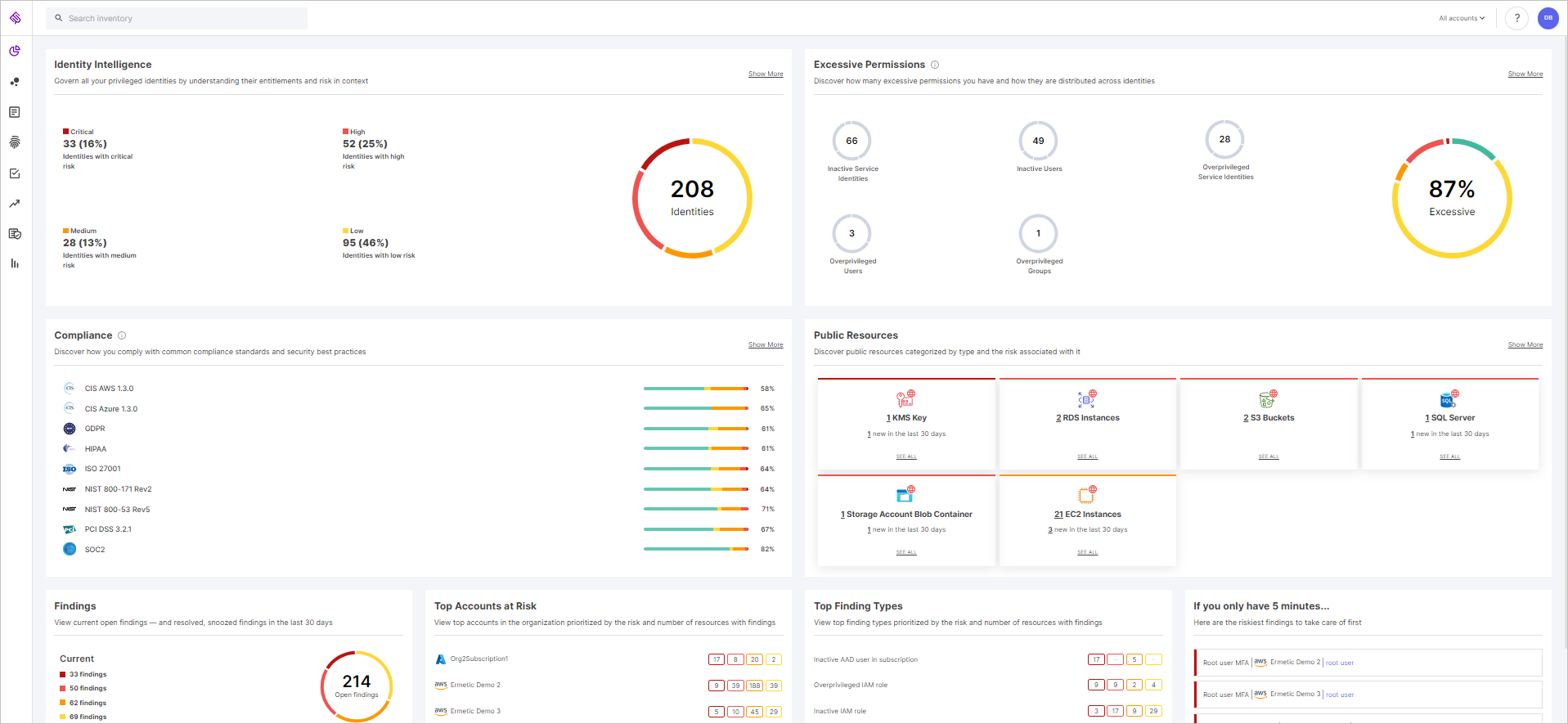
Task: Open the document list sidebar icon
Action: click(x=15, y=112)
